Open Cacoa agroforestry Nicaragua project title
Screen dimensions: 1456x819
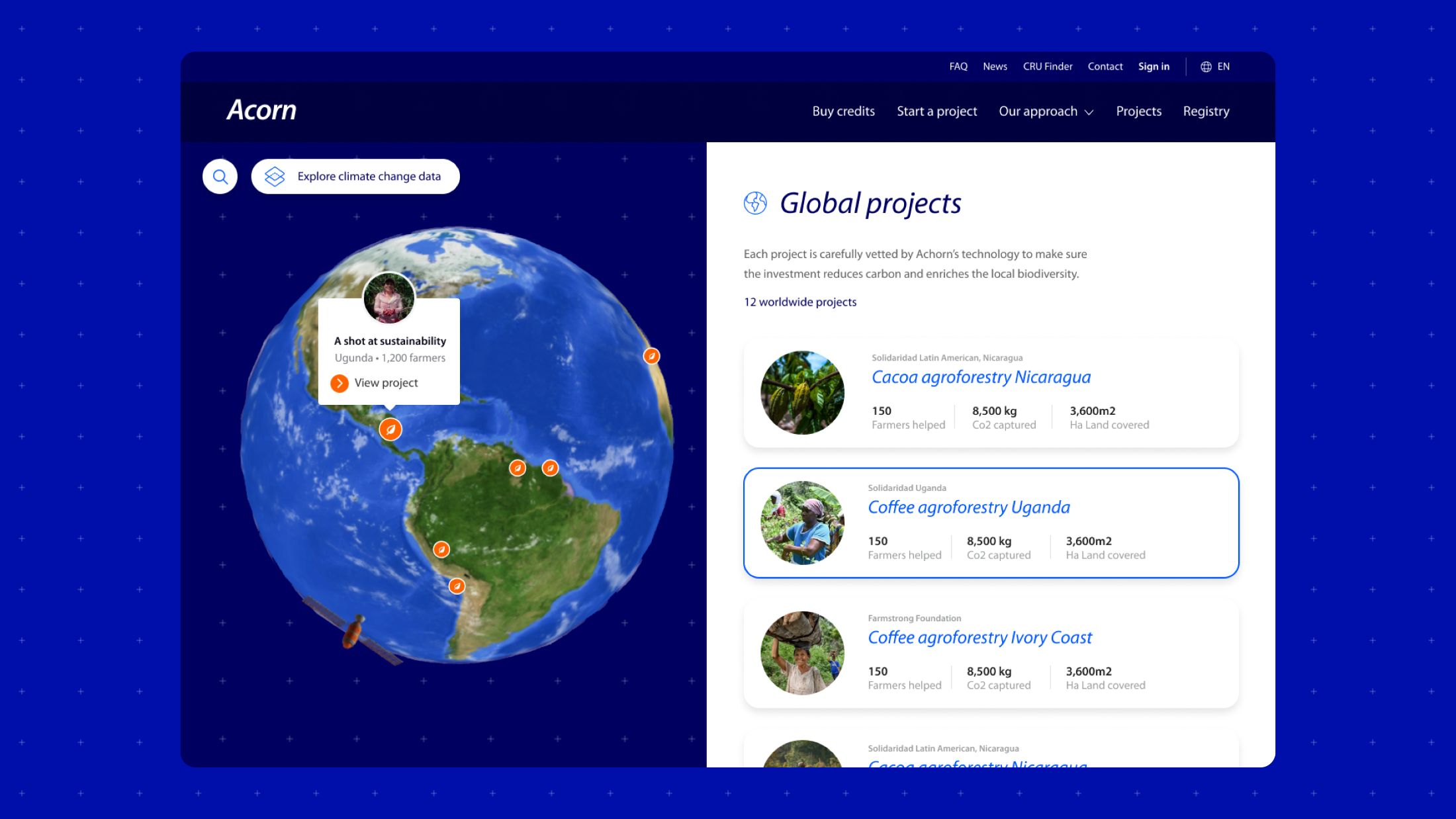click(x=981, y=377)
